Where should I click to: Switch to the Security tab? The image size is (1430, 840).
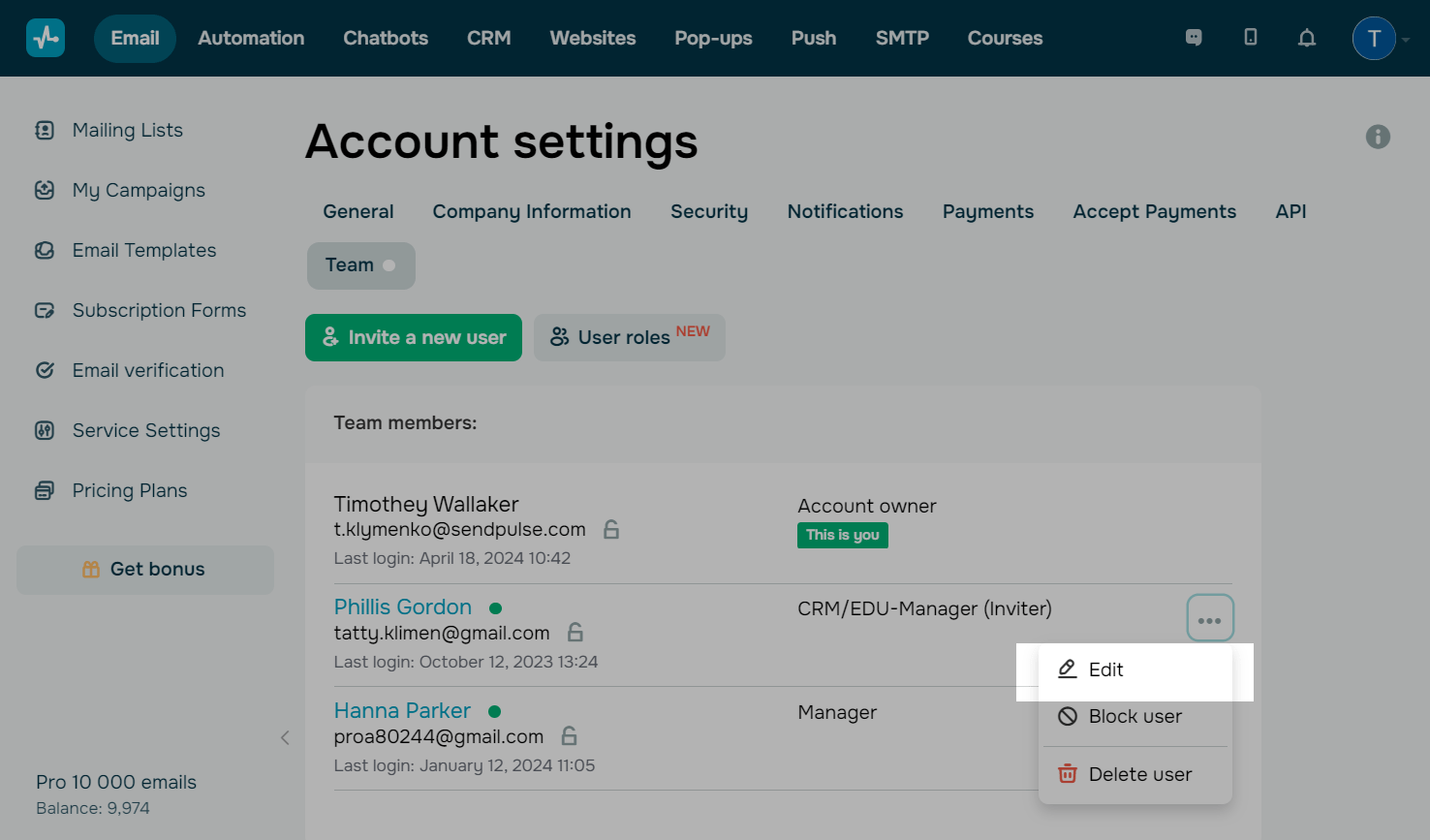pyautogui.click(x=709, y=211)
